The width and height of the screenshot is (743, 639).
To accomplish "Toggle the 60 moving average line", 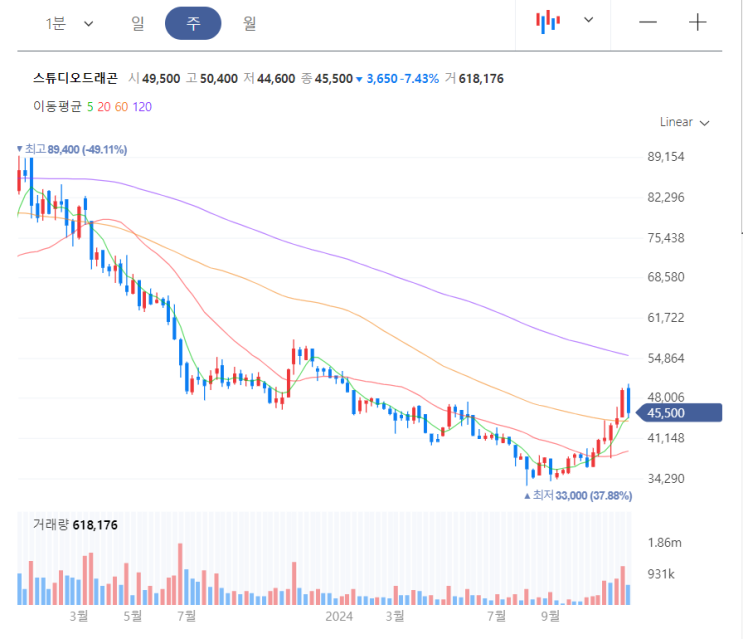I will 121,107.
